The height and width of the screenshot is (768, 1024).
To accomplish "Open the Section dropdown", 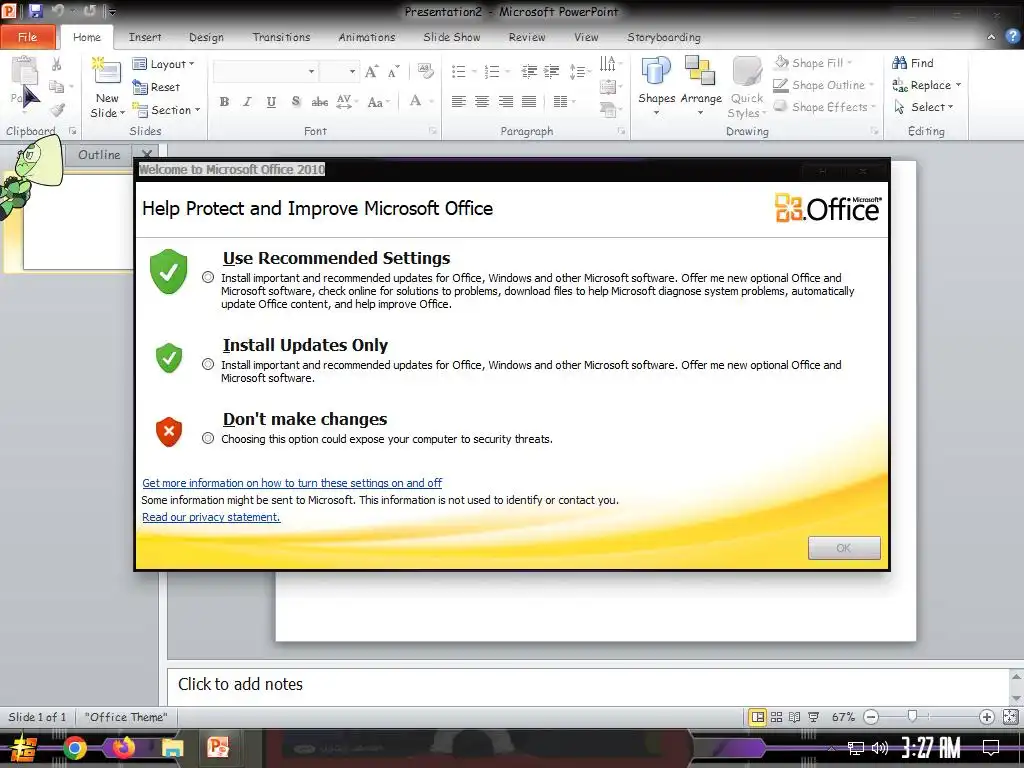I will pyautogui.click(x=167, y=110).
